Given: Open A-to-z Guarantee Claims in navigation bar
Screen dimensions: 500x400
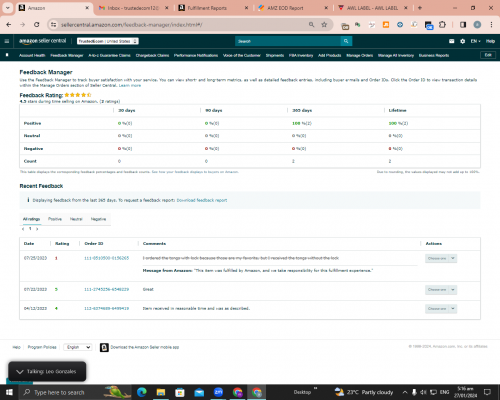Looking at the screenshot, I should tap(109, 55).
